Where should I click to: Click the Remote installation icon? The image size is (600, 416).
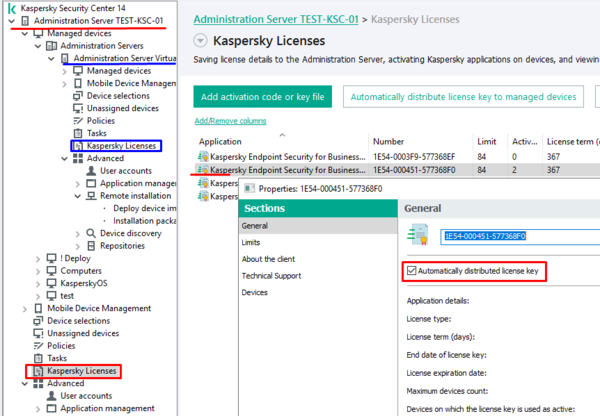(91, 196)
